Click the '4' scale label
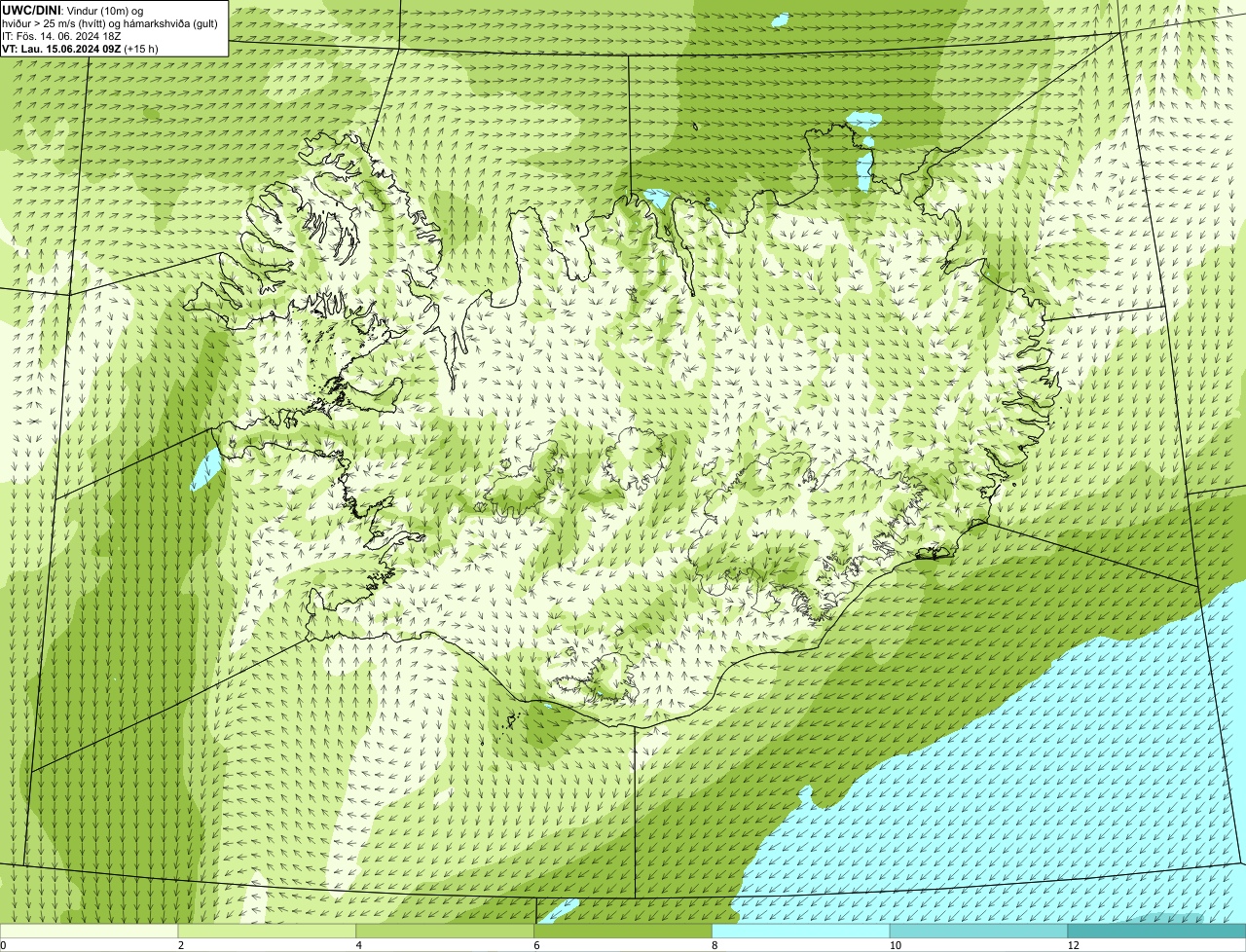The image size is (1246, 952). click(358, 945)
